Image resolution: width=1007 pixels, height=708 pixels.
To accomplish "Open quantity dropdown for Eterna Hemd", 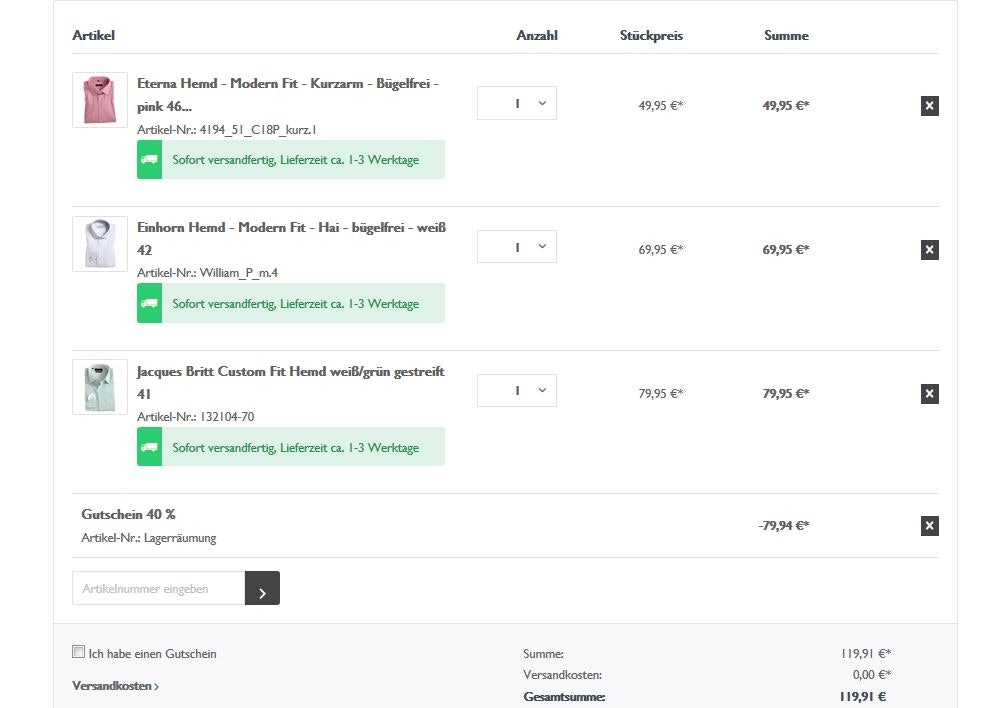I will pos(517,103).
